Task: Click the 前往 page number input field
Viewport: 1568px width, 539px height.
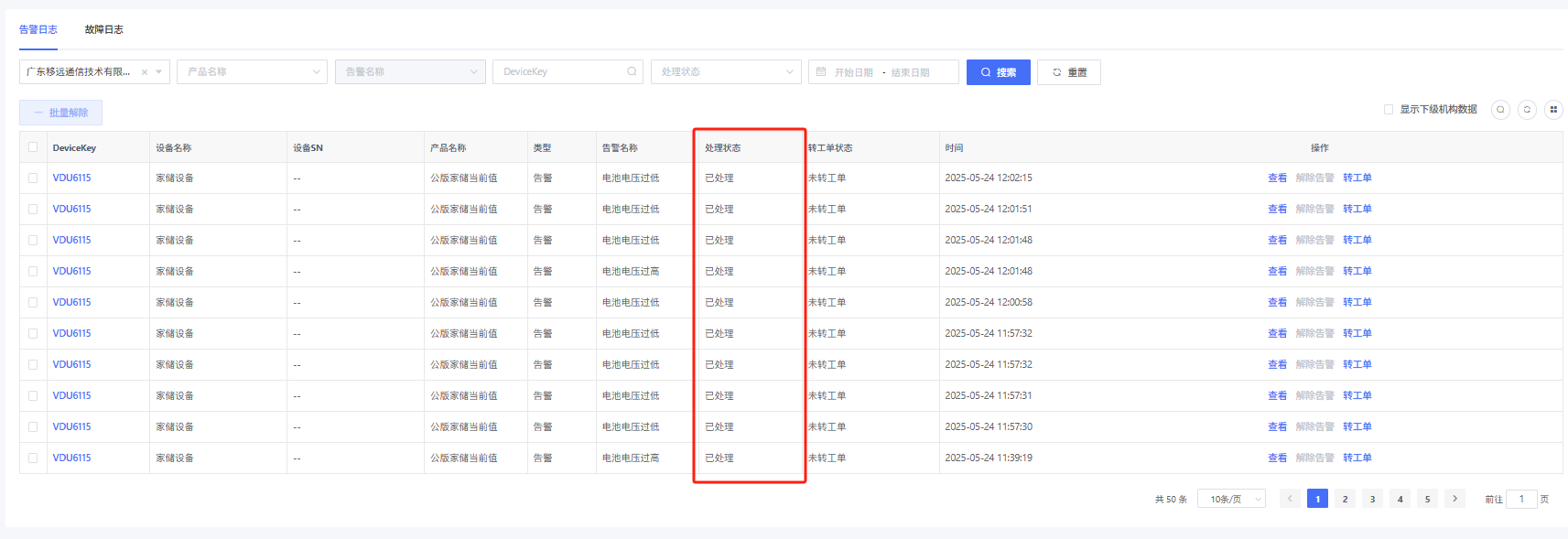Action: [x=1521, y=499]
